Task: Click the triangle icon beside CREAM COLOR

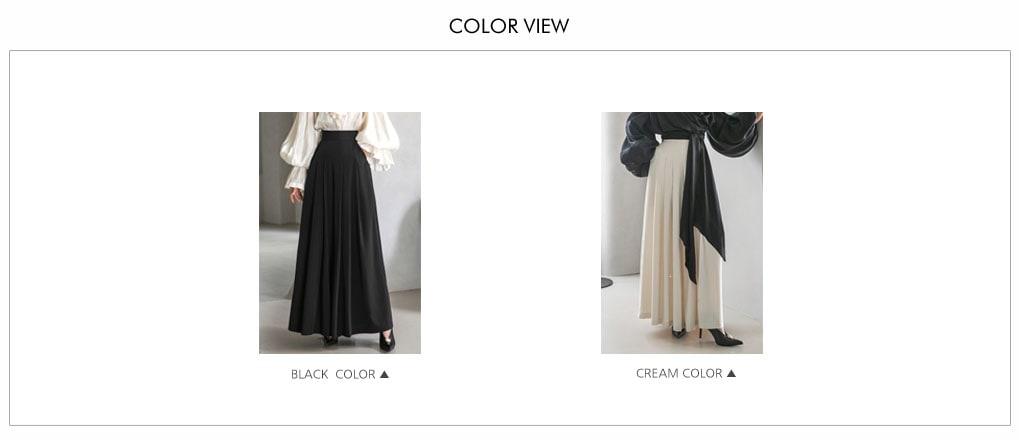Action: click(x=731, y=373)
